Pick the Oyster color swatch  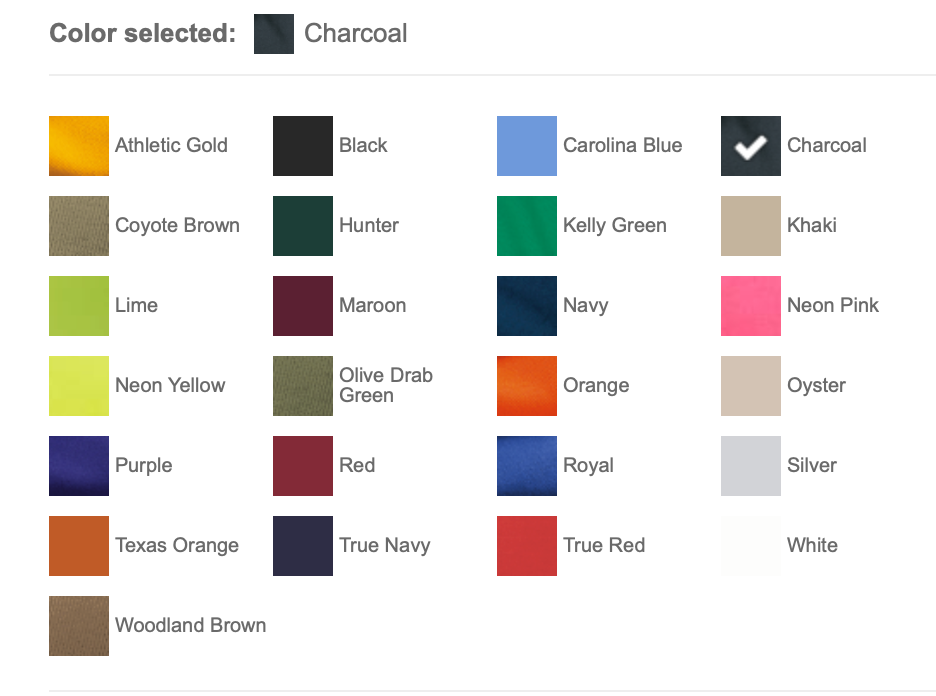coord(751,386)
